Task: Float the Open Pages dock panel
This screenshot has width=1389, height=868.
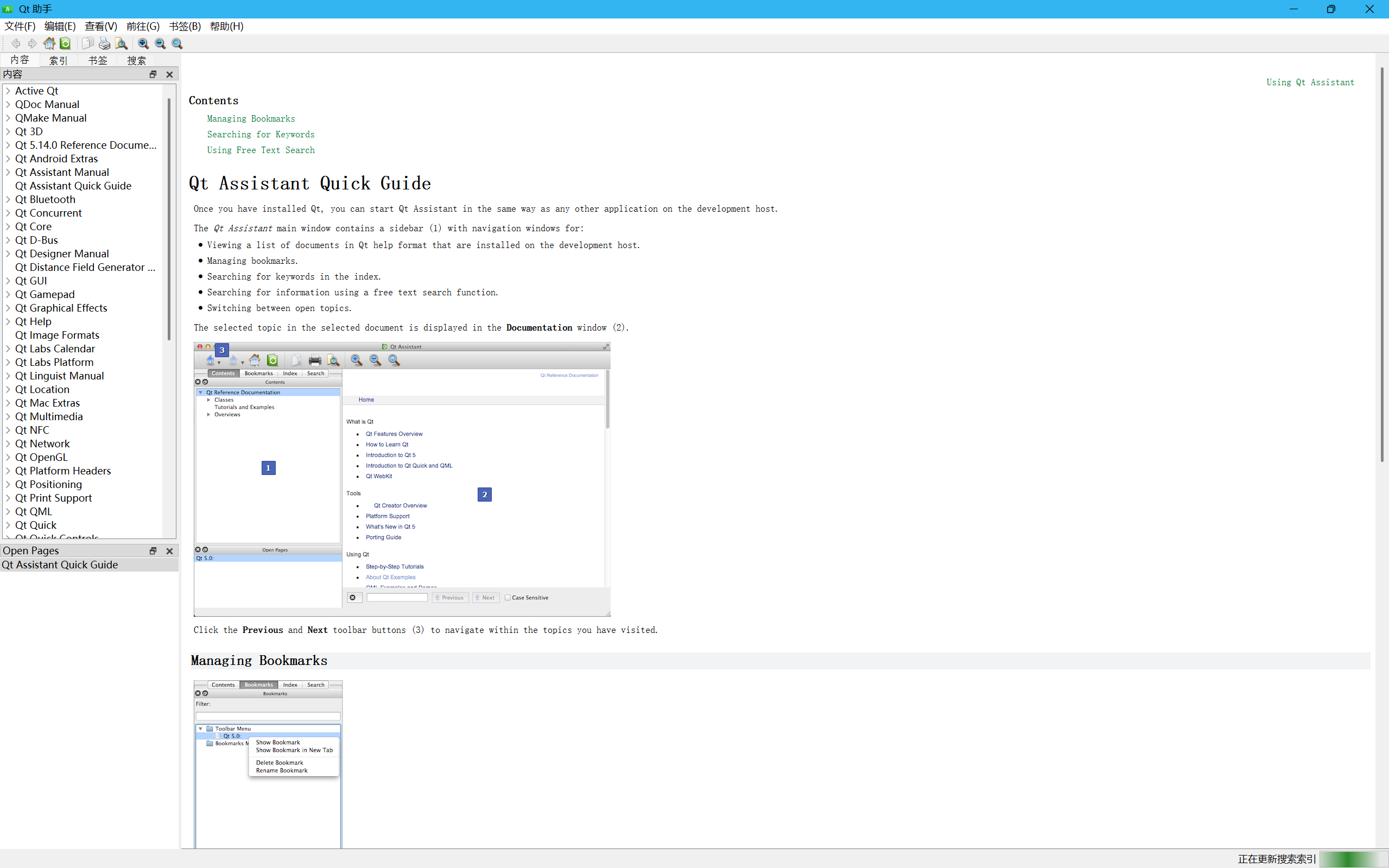Action: coord(153,551)
